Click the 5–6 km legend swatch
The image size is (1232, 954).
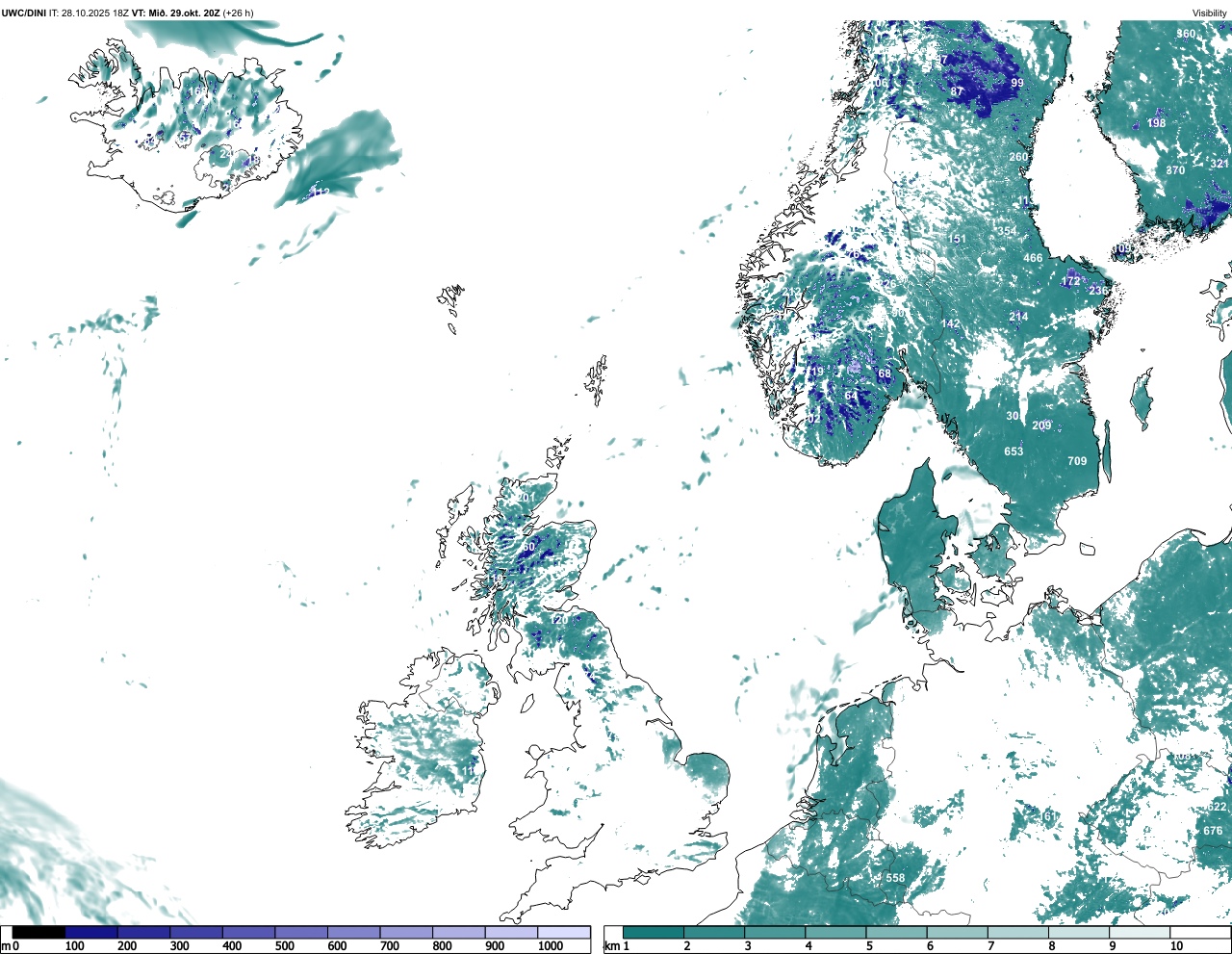(x=897, y=932)
